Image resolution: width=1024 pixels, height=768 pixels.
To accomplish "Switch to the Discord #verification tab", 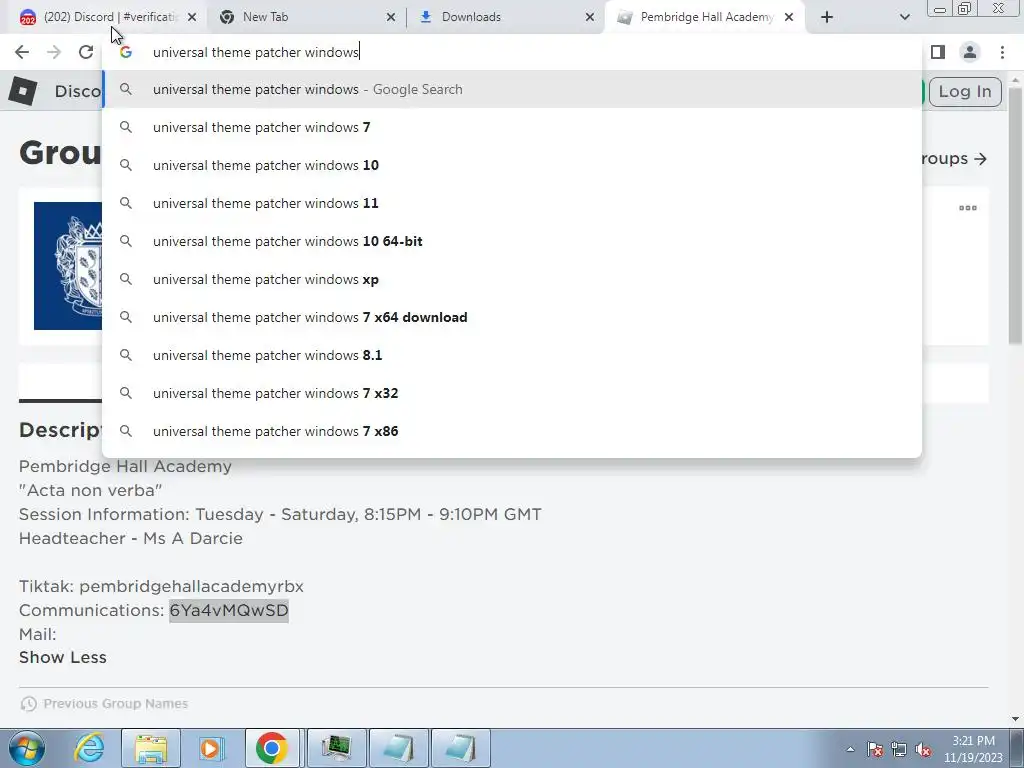I will click(x=104, y=17).
